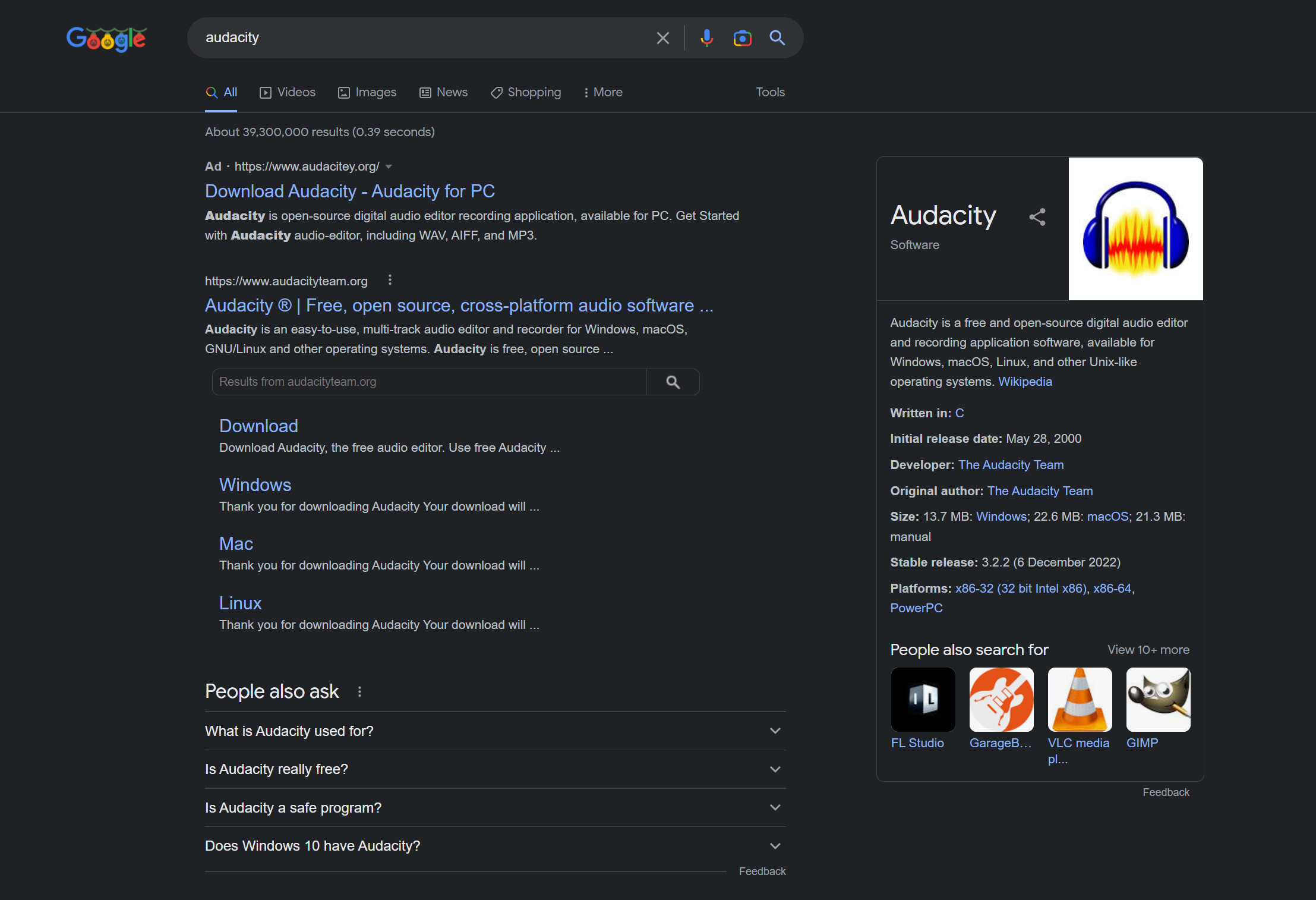This screenshot has width=1316, height=900.
Task: Open the Linux sitelink
Action: point(240,603)
